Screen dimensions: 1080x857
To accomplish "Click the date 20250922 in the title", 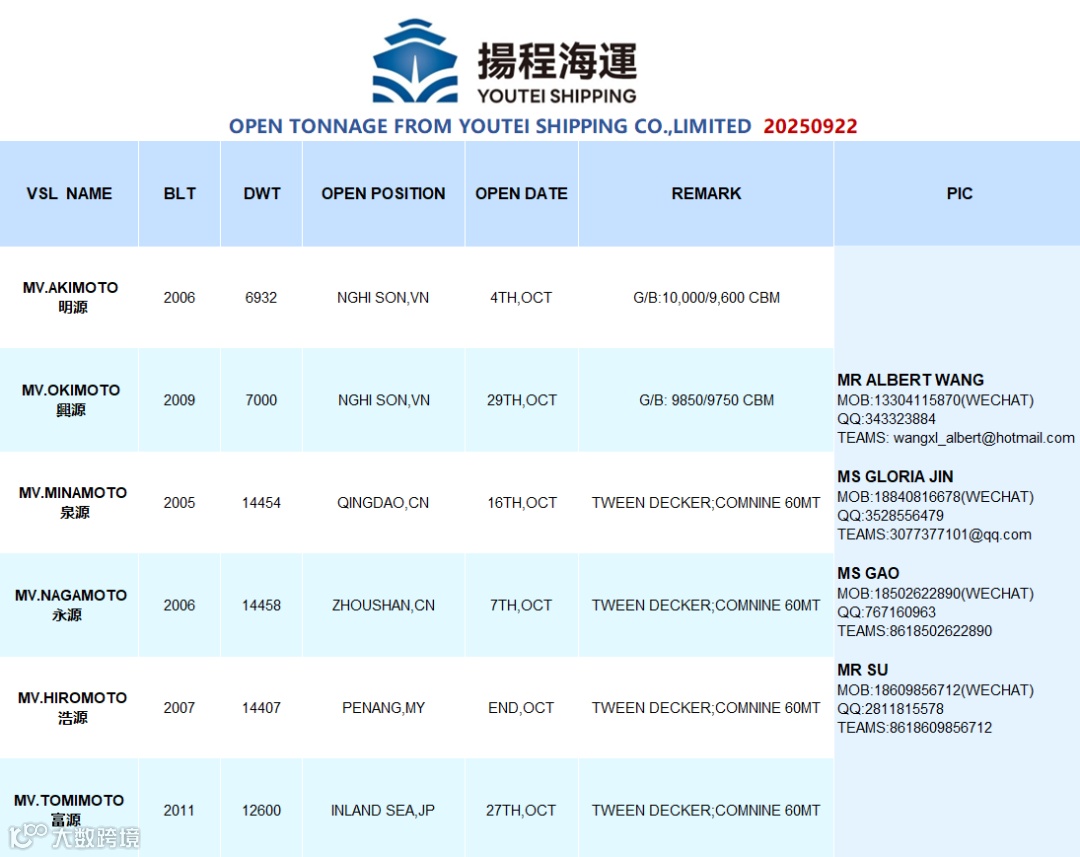I will tap(810, 126).
